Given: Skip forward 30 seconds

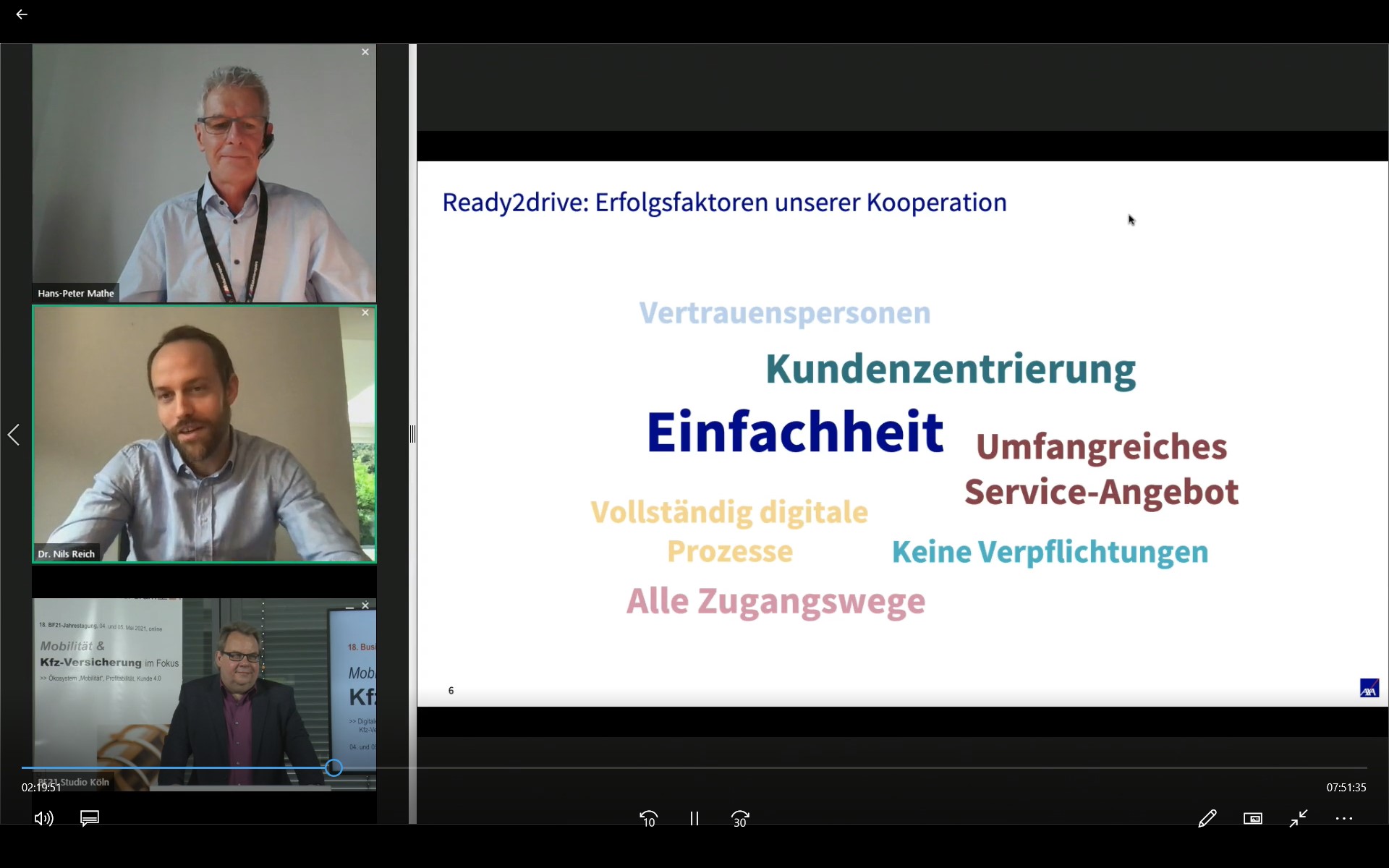Looking at the screenshot, I should [x=740, y=819].
